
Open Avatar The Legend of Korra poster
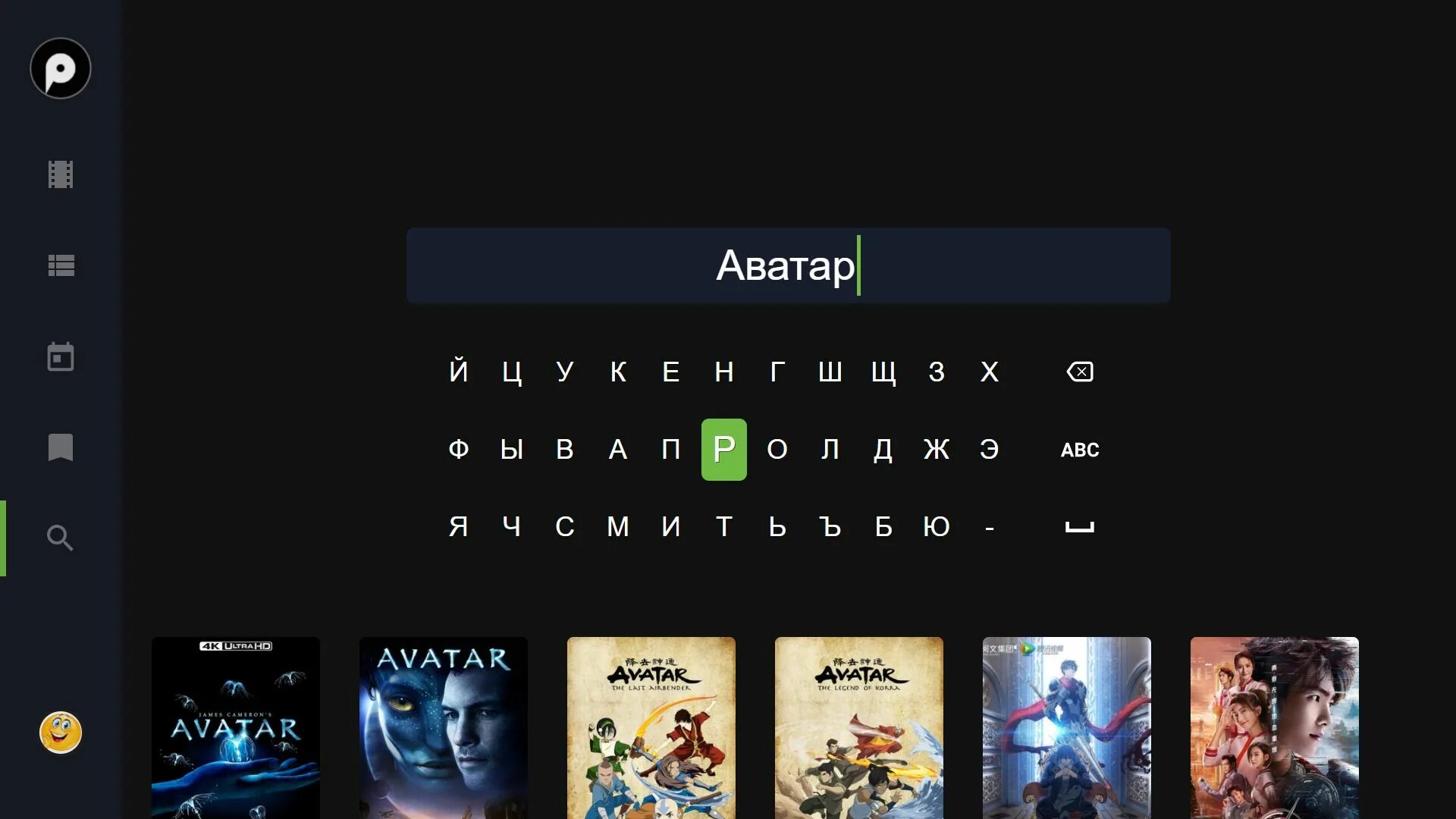pyautogui.click(x=859, y=728)
